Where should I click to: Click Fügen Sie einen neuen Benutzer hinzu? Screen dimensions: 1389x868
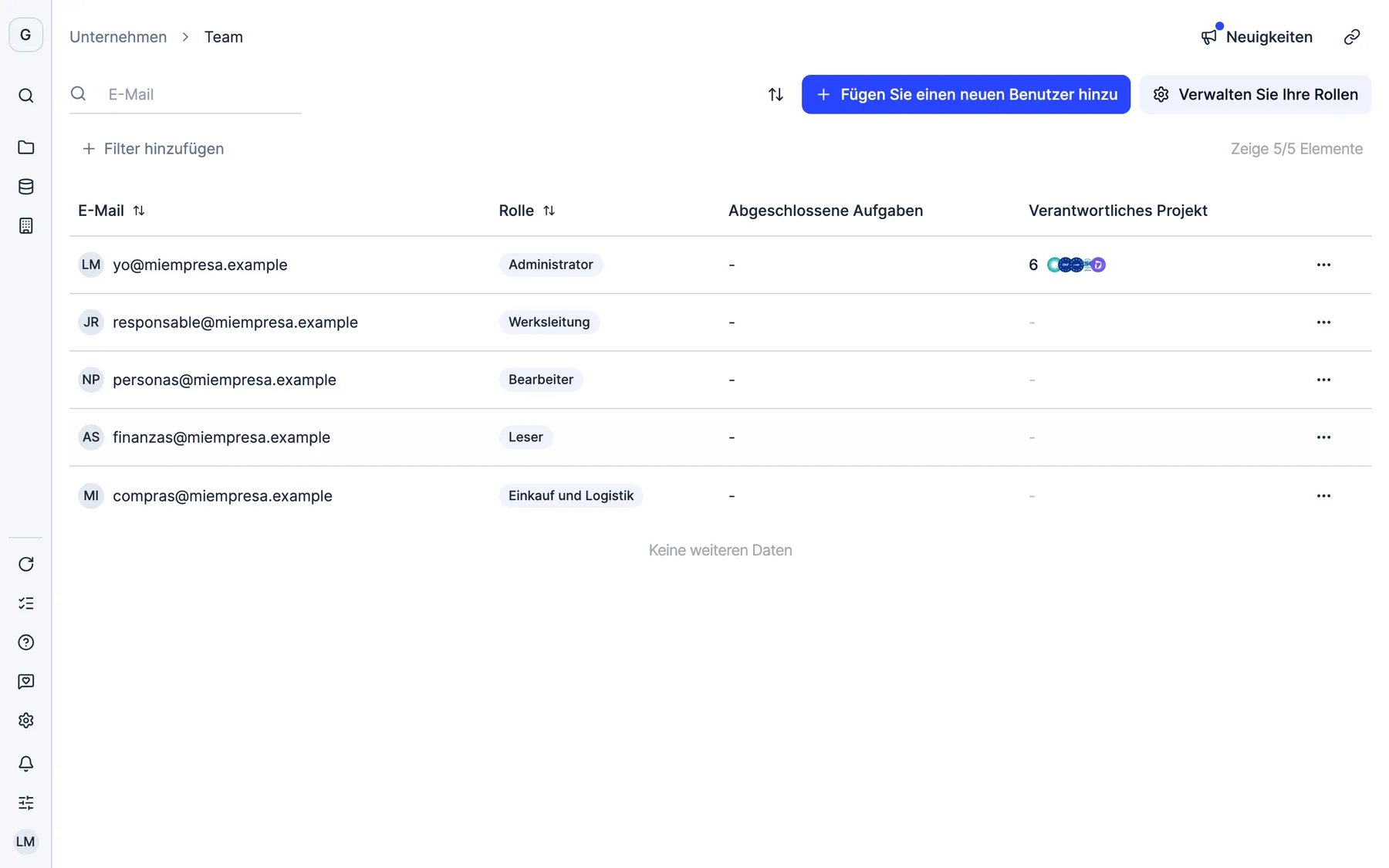[965, 94]
